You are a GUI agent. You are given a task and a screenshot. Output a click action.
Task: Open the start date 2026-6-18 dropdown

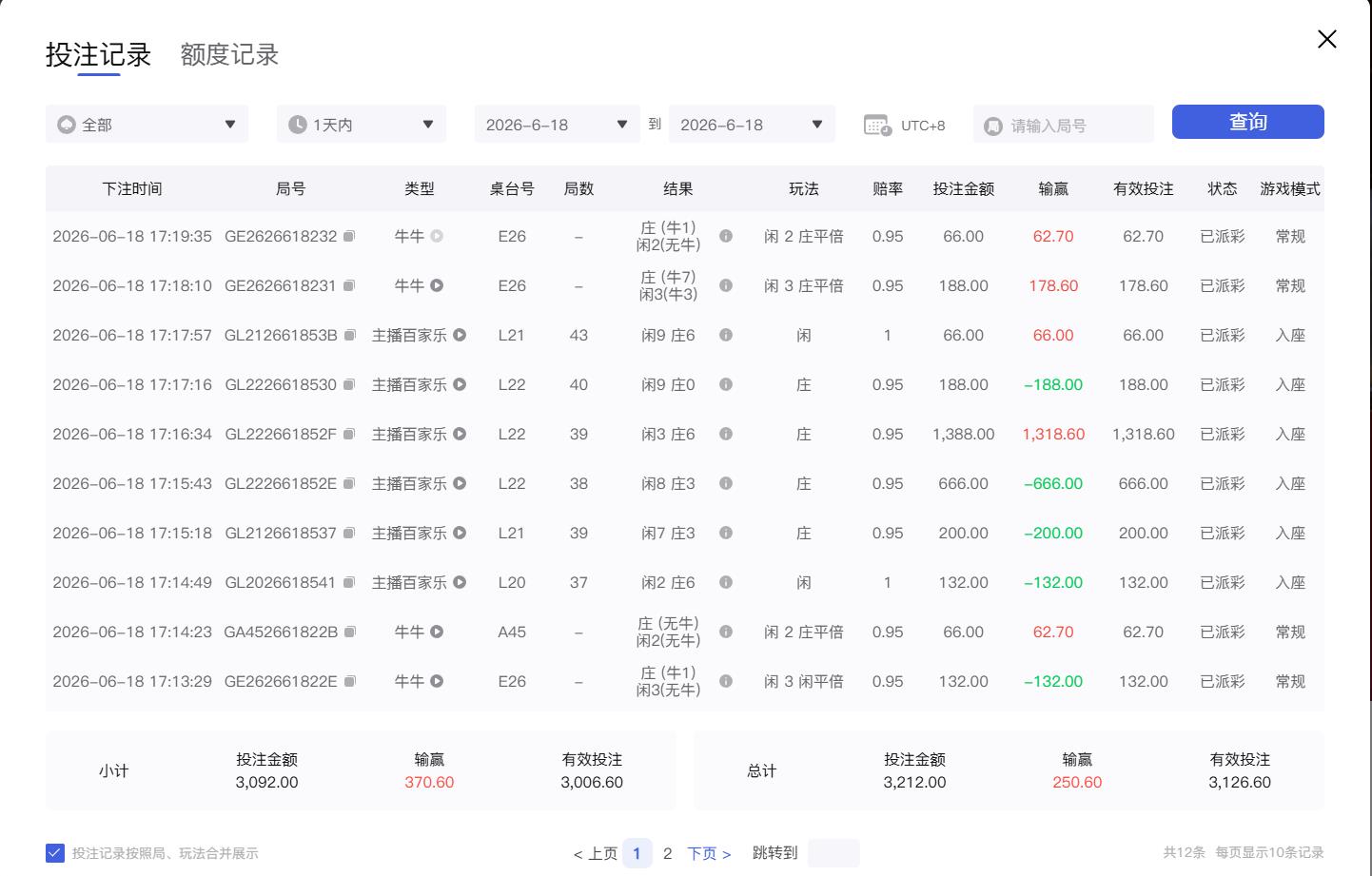557,125
